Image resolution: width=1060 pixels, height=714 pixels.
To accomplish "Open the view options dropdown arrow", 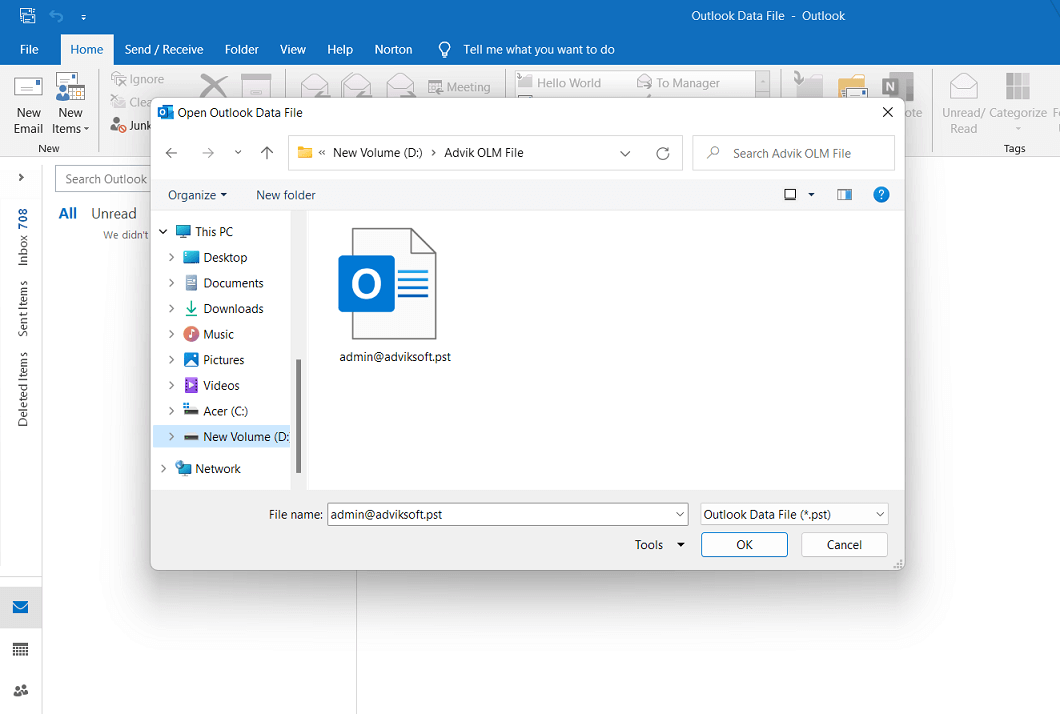I will click(811, 195).
